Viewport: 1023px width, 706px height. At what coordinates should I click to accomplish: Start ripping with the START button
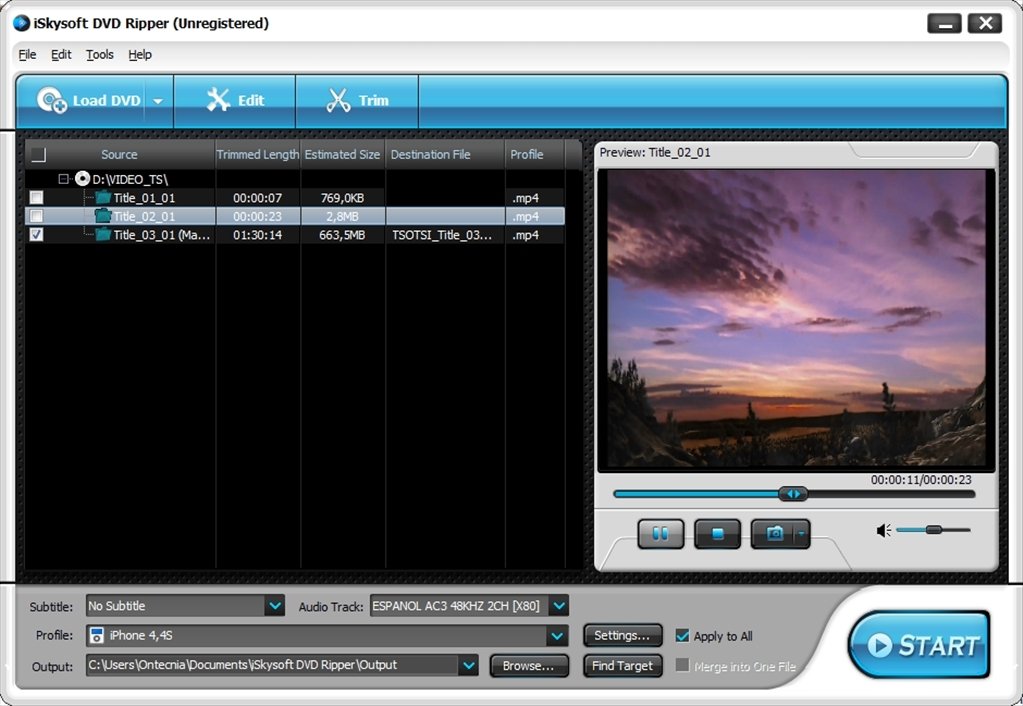(919, 645)
